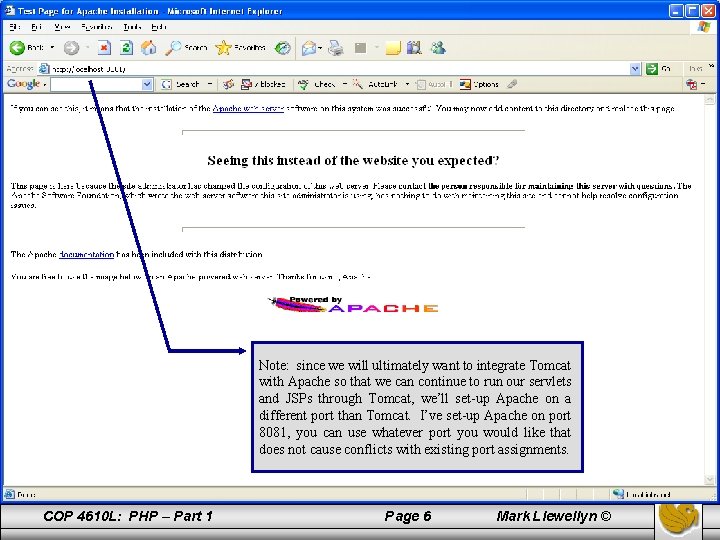720x540 pixels.
Task: Click the Done status bar page icon
Action: pyautogui.click(x=9, y=495)
